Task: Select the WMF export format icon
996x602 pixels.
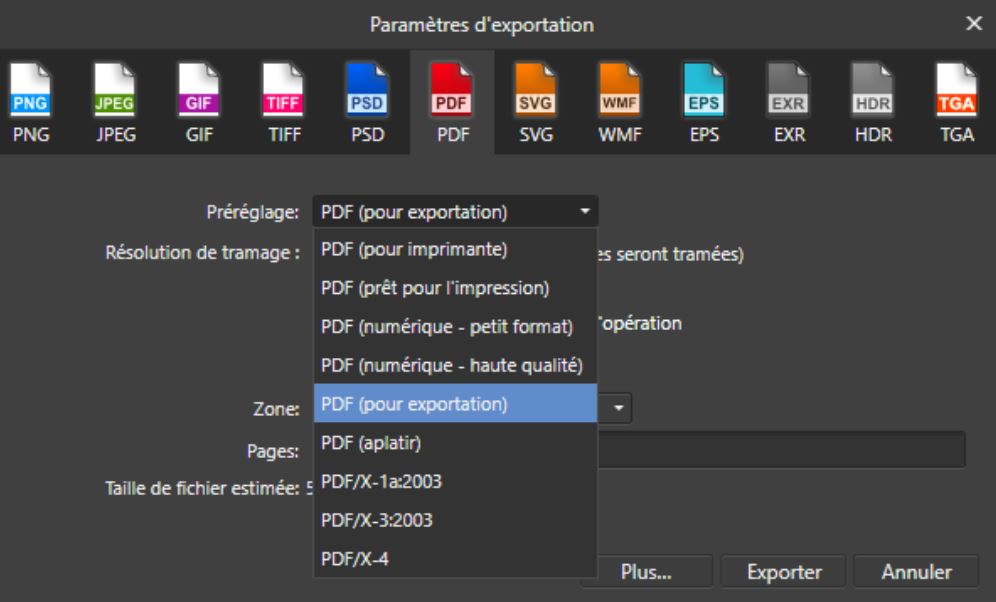Action: pos(620,102)
